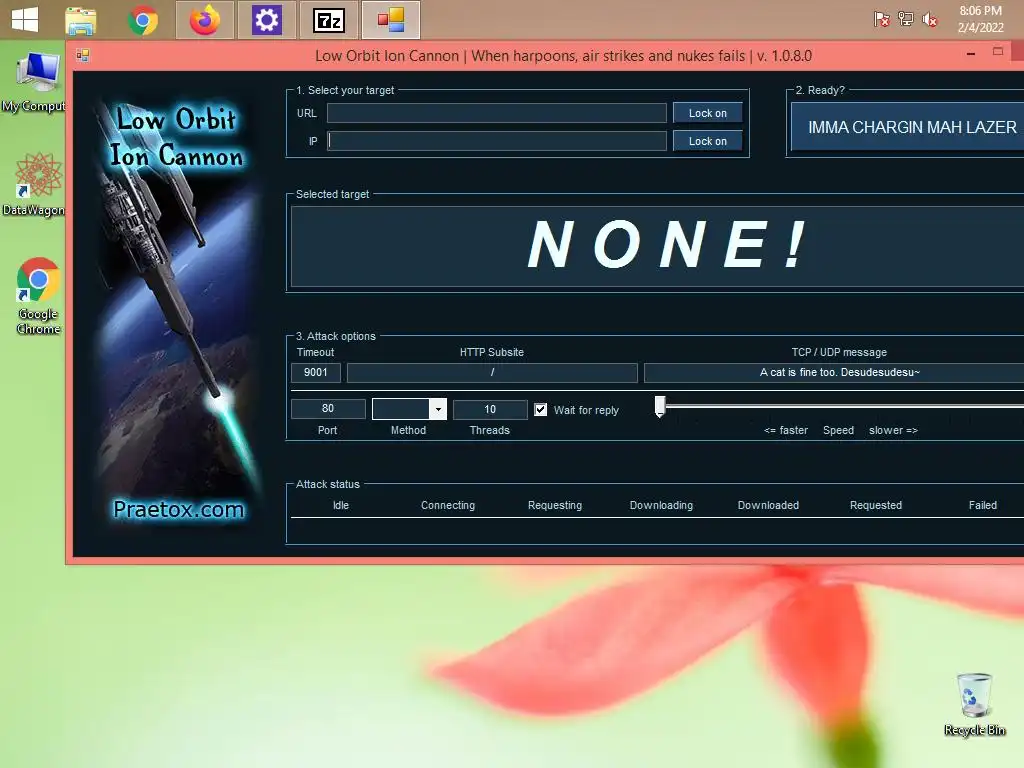Focus the Port field showing 80
The width and height of the screenshot is (1024, 768).
click(328, 409)
